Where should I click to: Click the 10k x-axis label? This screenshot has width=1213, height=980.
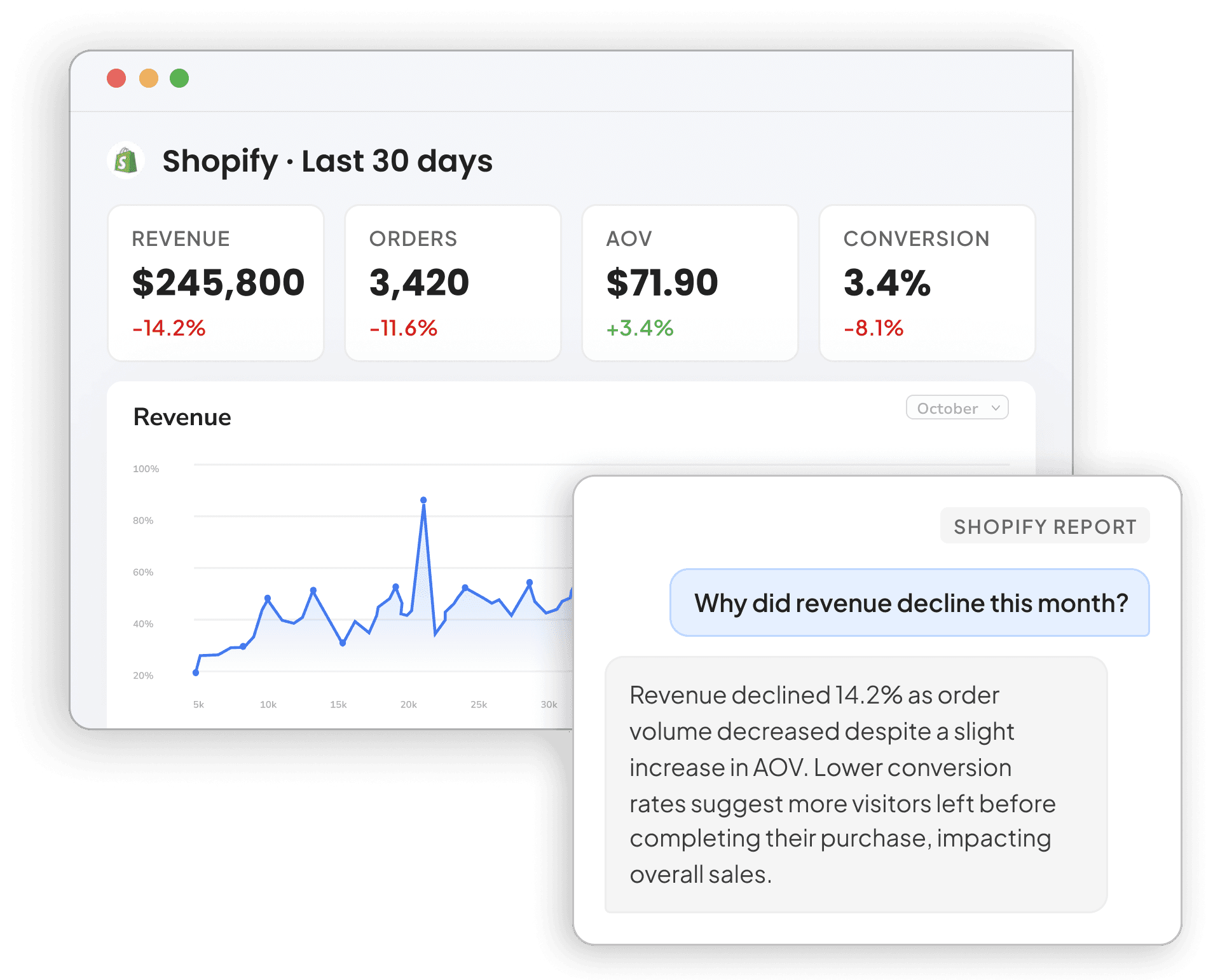(268, 704)
